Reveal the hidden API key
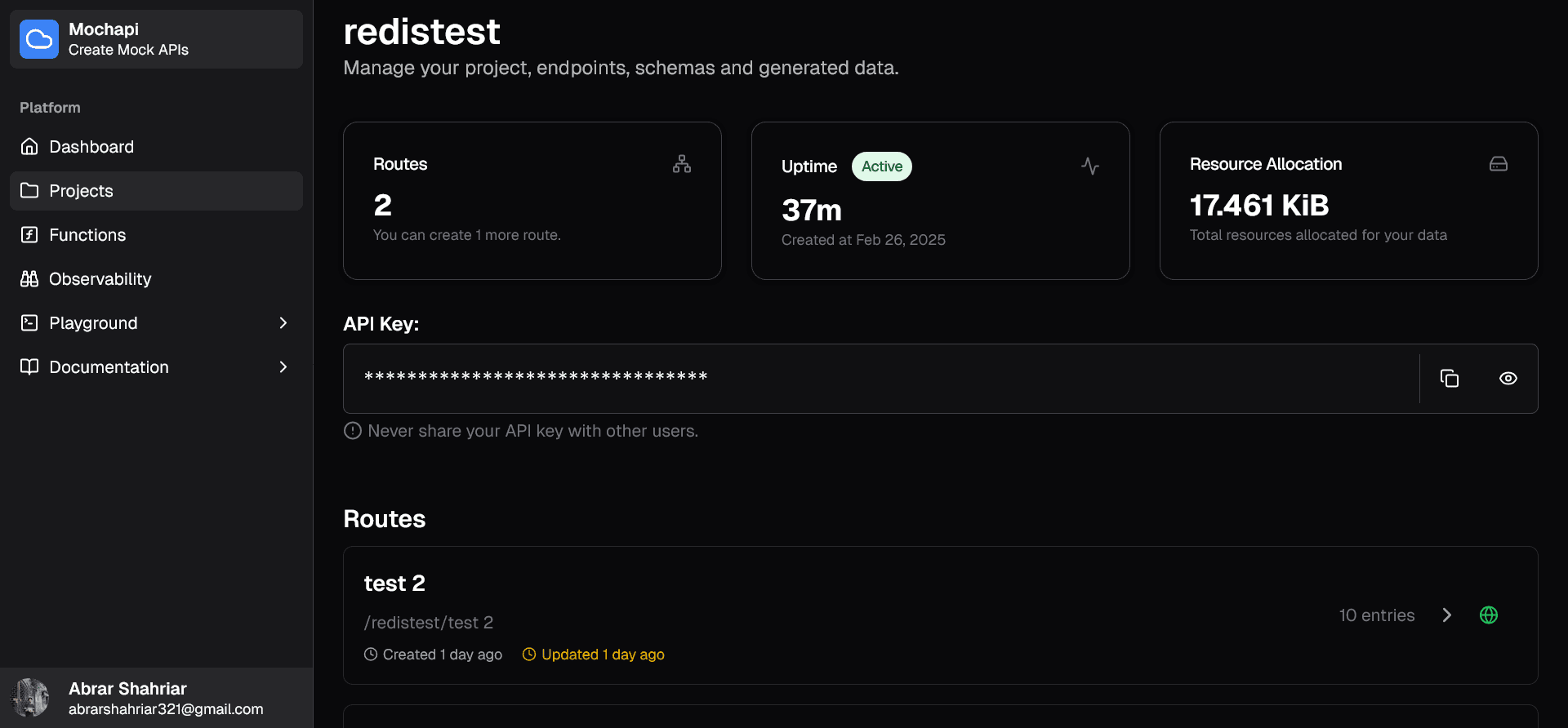The height and width of the screenshot is (728, 1568). point(1508,379)
